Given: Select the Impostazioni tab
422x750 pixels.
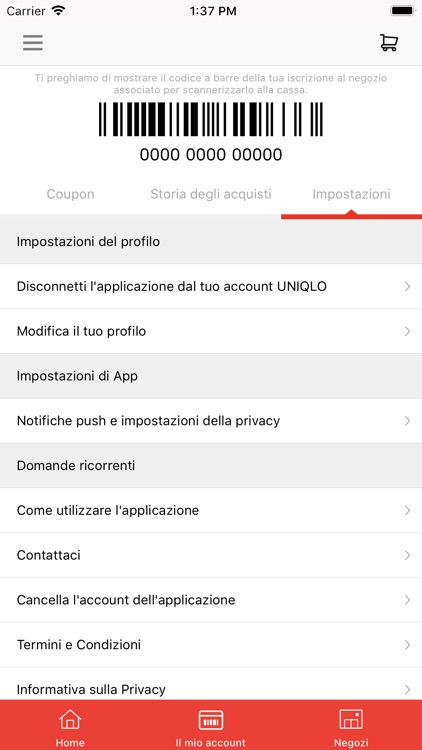Looking at the screenshot, I should point(351,194).
